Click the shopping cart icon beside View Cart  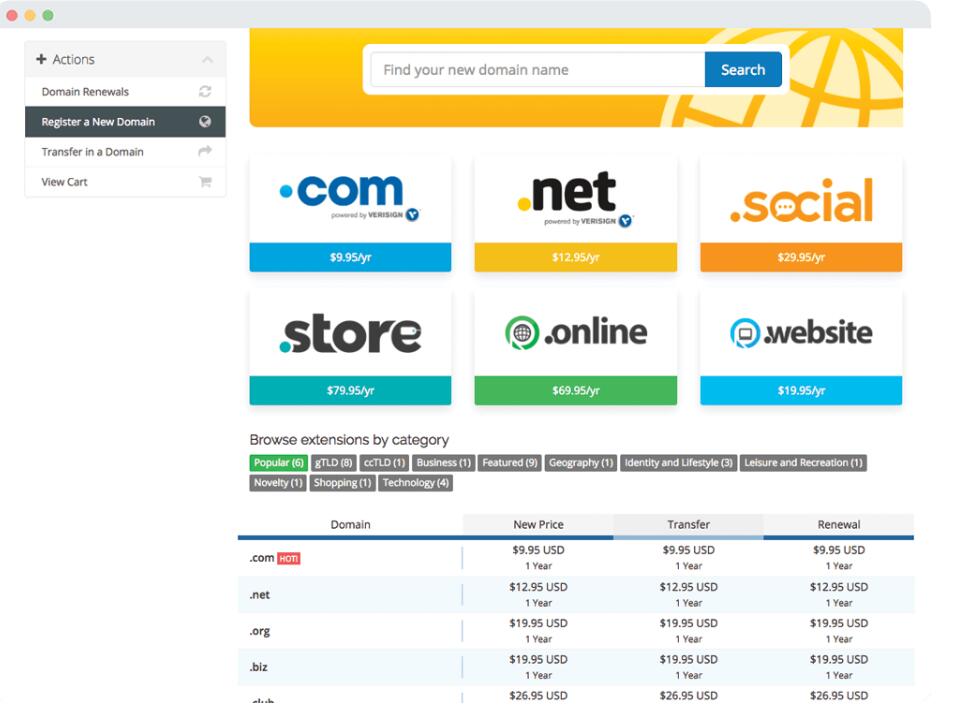tap(205, 182)
